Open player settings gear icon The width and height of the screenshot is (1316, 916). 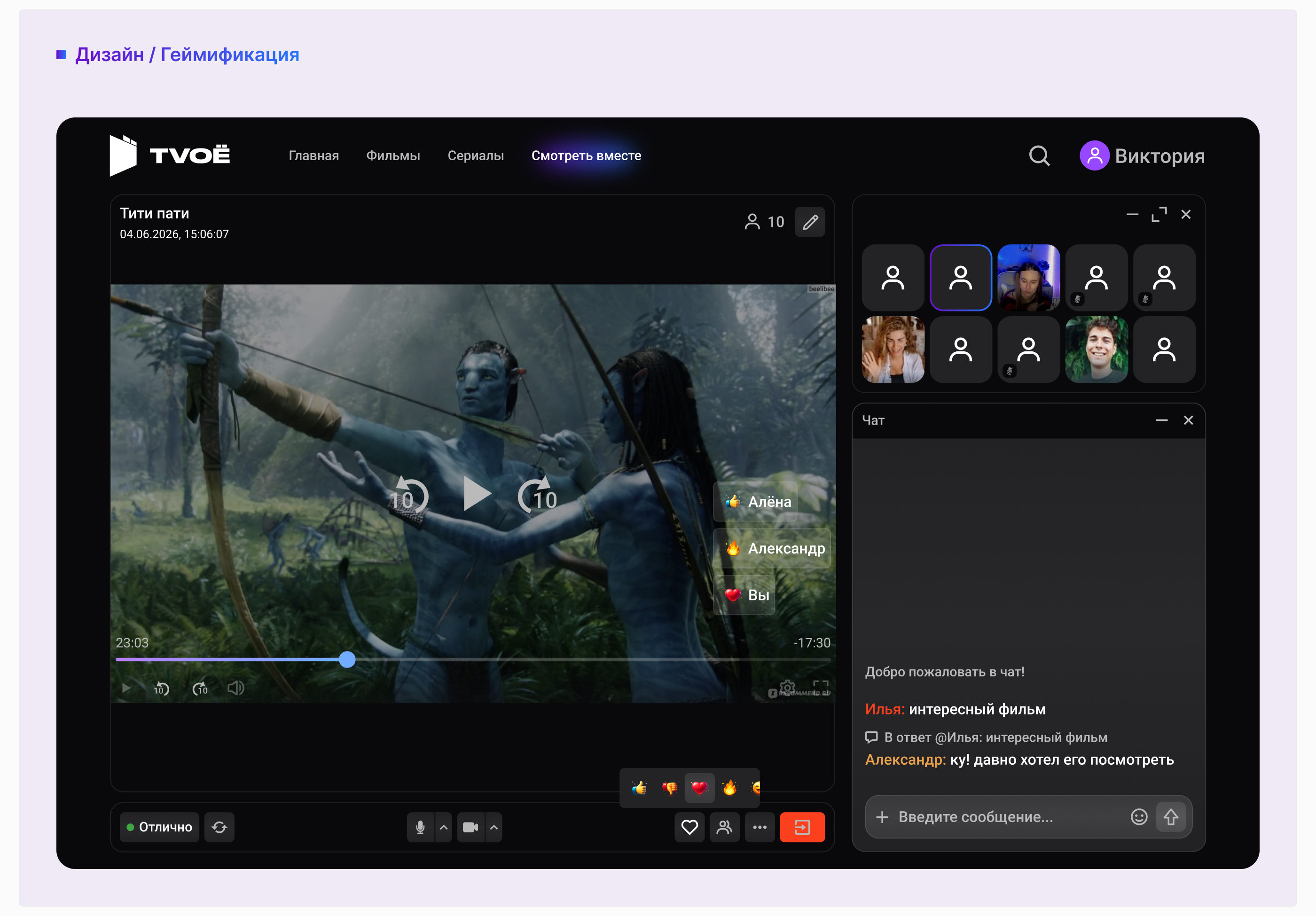[788, 687]
